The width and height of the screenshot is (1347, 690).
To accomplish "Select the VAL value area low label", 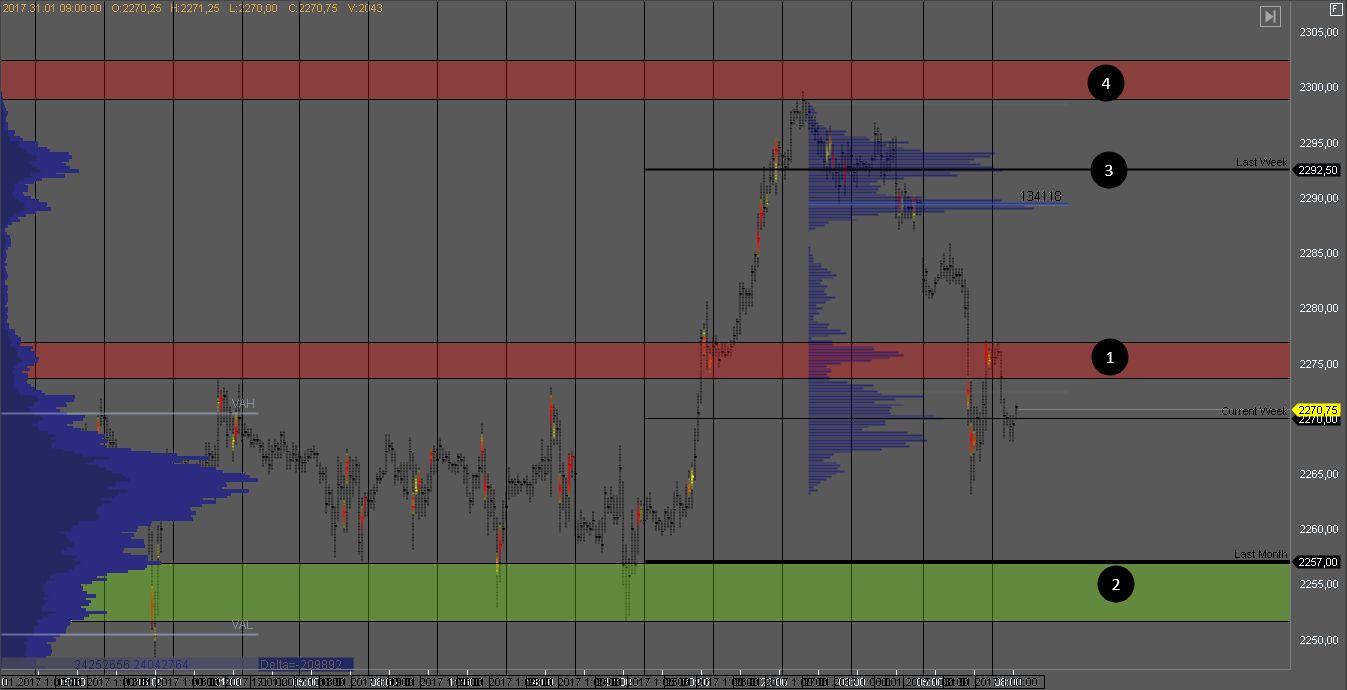I will [242, 625].
